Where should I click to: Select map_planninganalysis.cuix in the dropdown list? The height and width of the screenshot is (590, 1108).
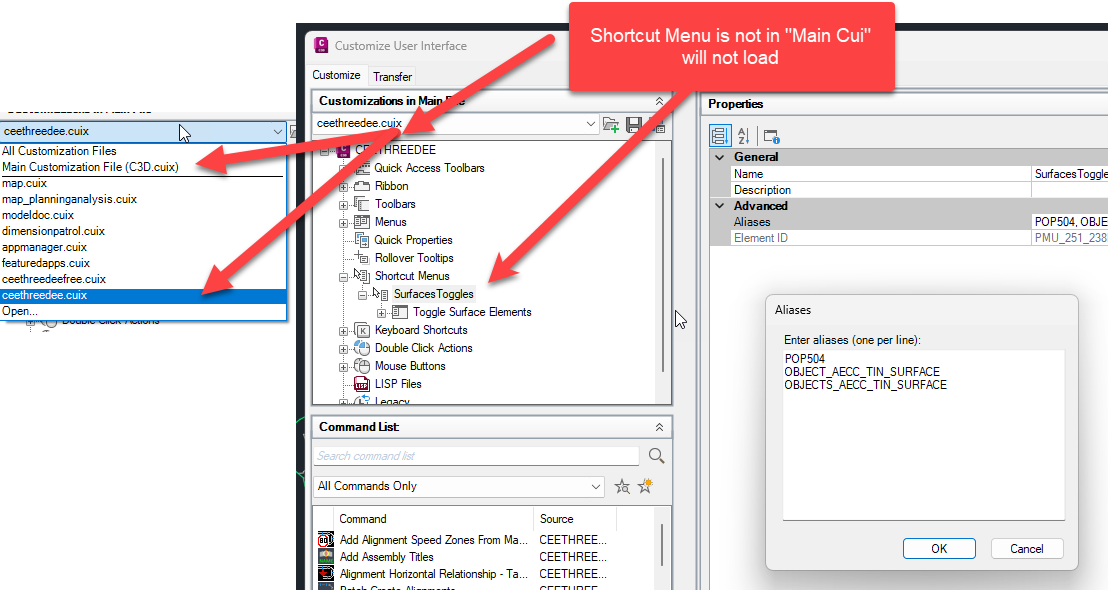tap(143, 199)
